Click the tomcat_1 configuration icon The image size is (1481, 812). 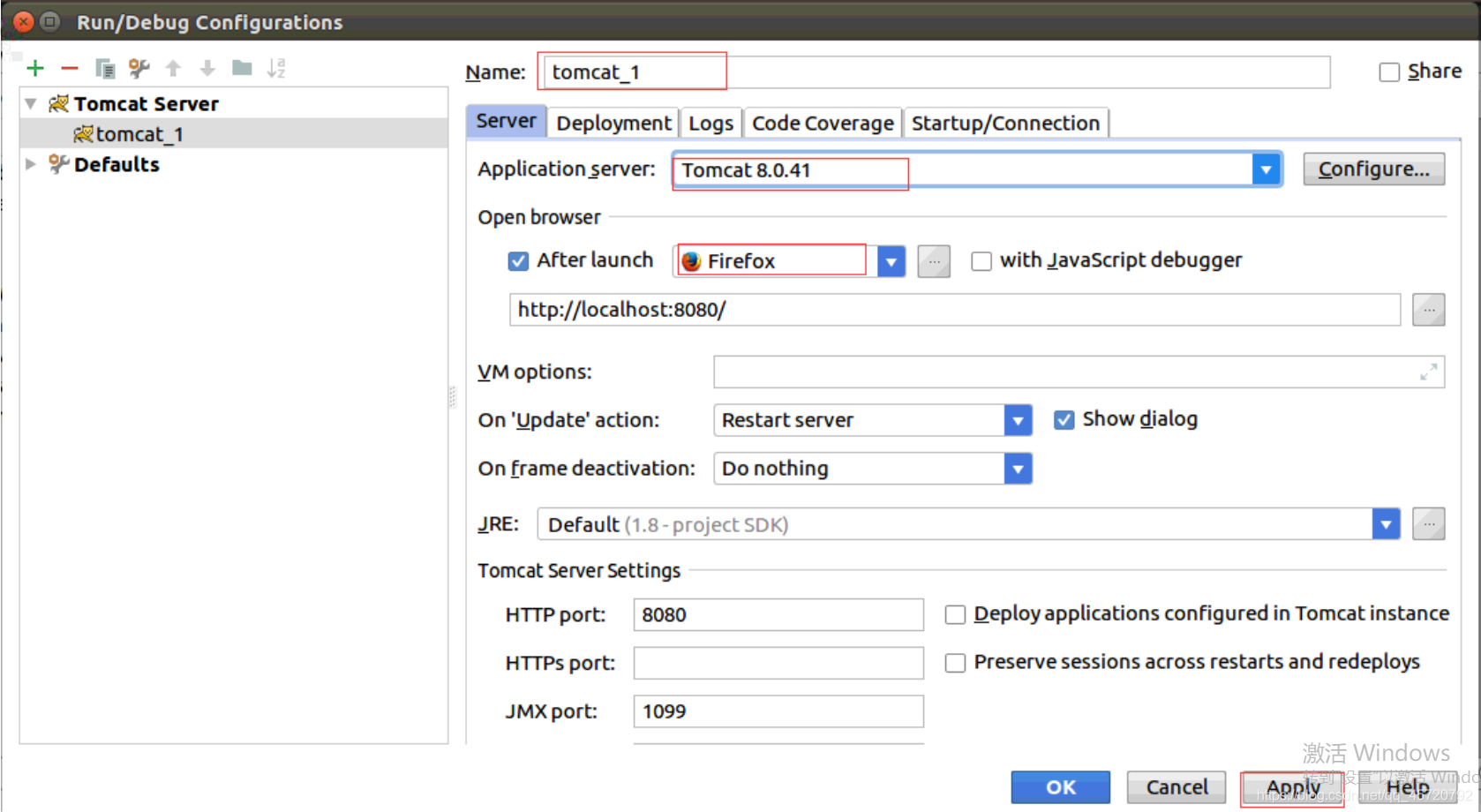(84, 134)
